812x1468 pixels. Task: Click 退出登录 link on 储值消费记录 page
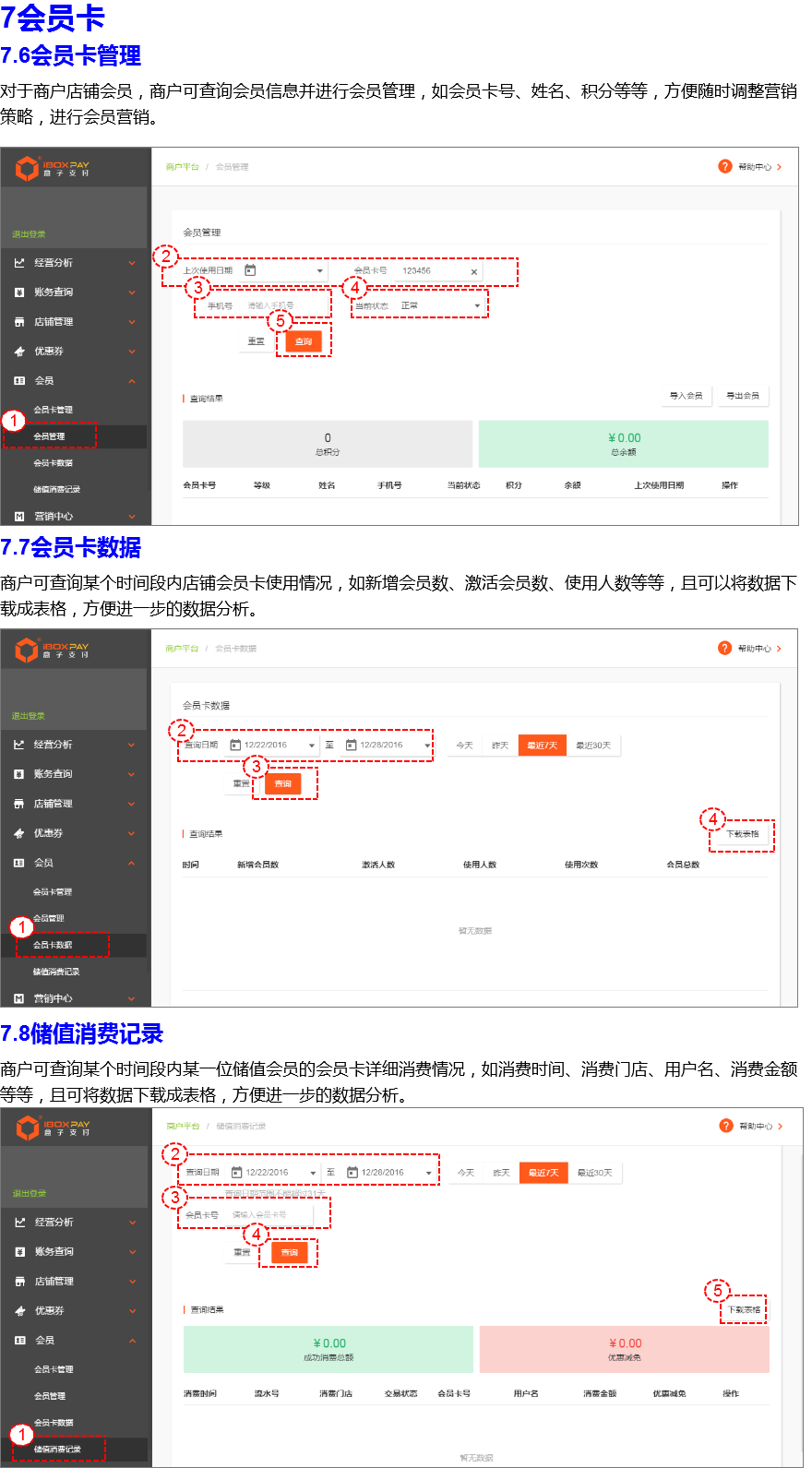[30, 1194]
